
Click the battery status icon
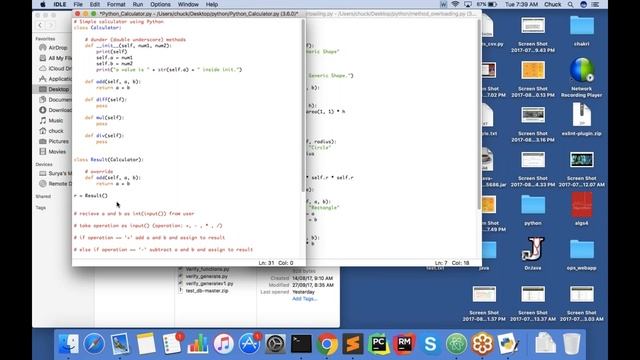(x=493, y=4)
